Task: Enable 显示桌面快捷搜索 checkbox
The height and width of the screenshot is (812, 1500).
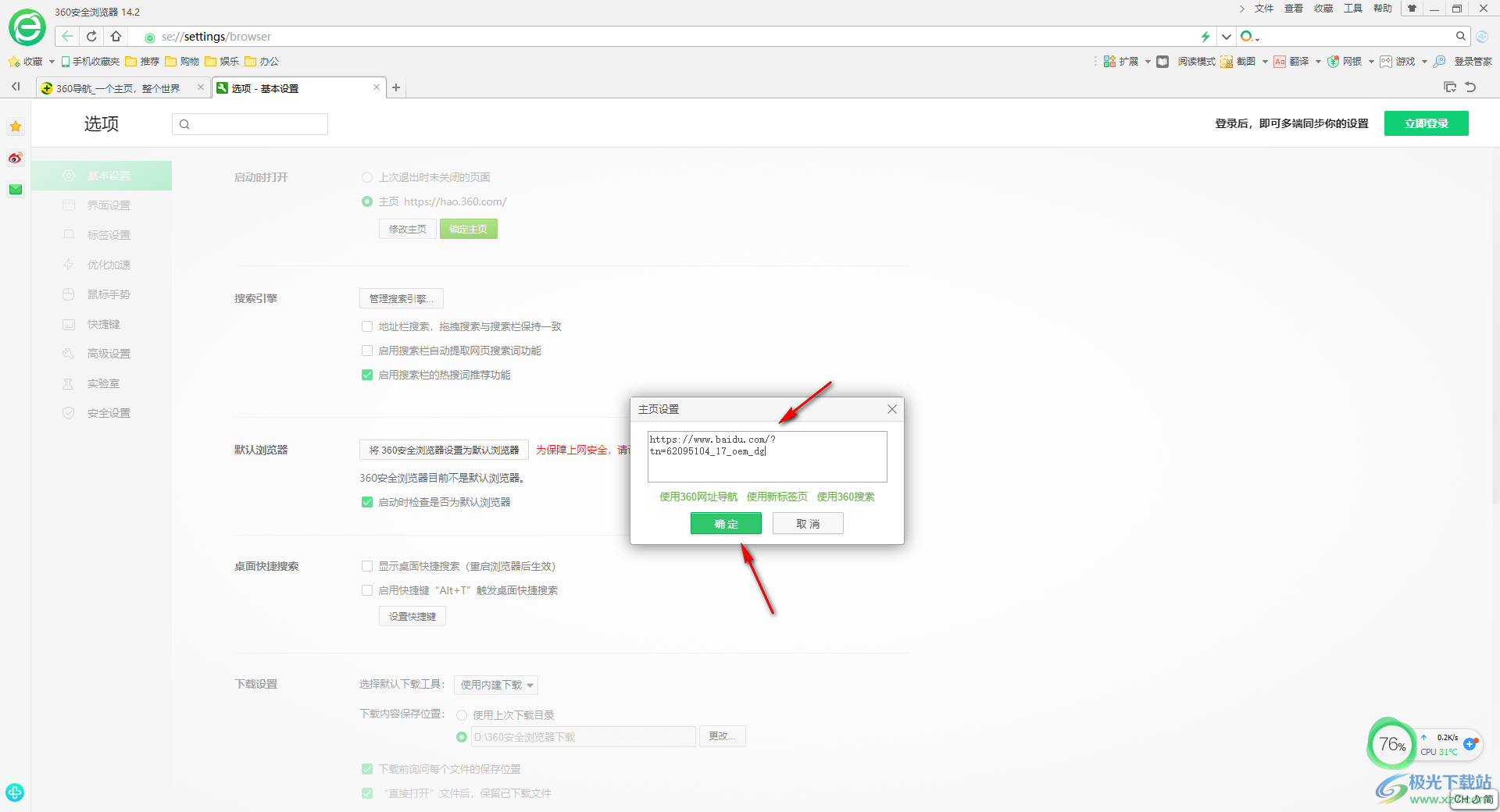Action: (x=367, y=566)
